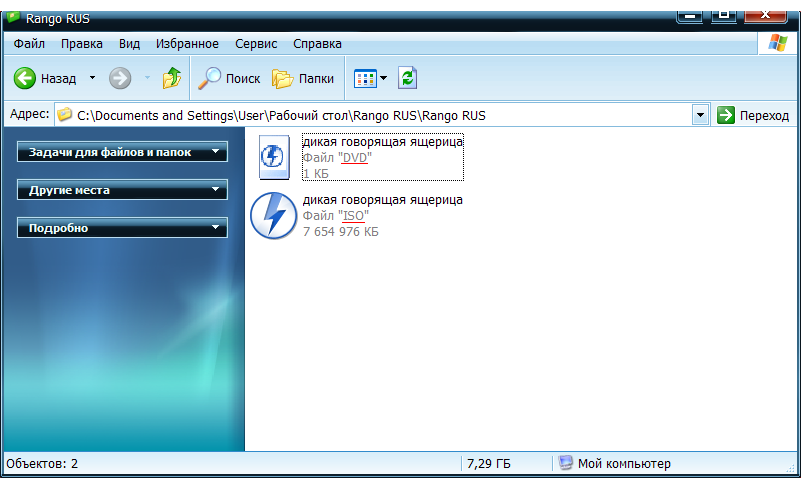The height and width of the screenshot is (478, 801).
Task: Click the Папки button label
Action: [316, 79]
